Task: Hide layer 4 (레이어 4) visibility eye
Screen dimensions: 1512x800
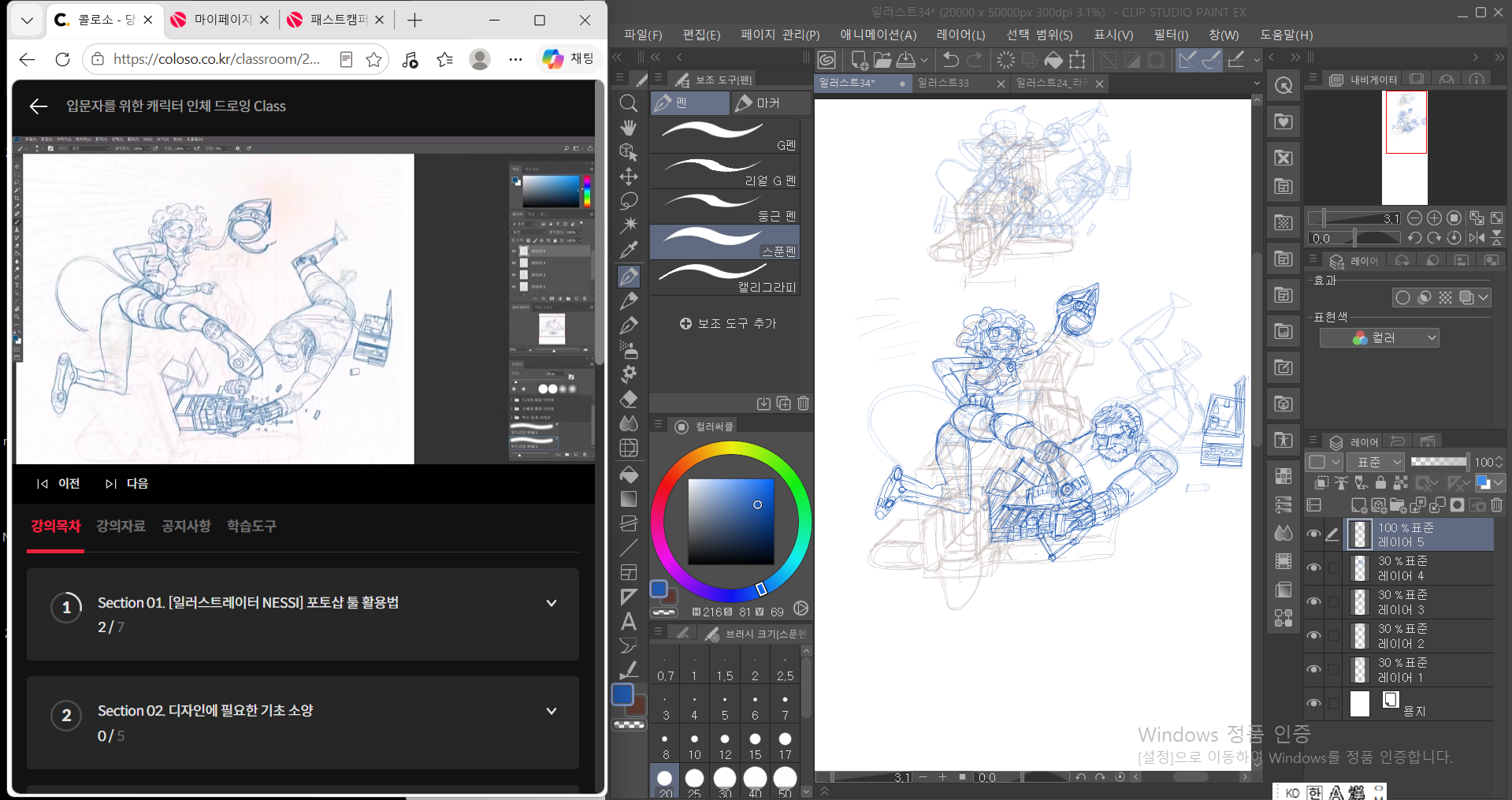Action: coord(1313,568)
